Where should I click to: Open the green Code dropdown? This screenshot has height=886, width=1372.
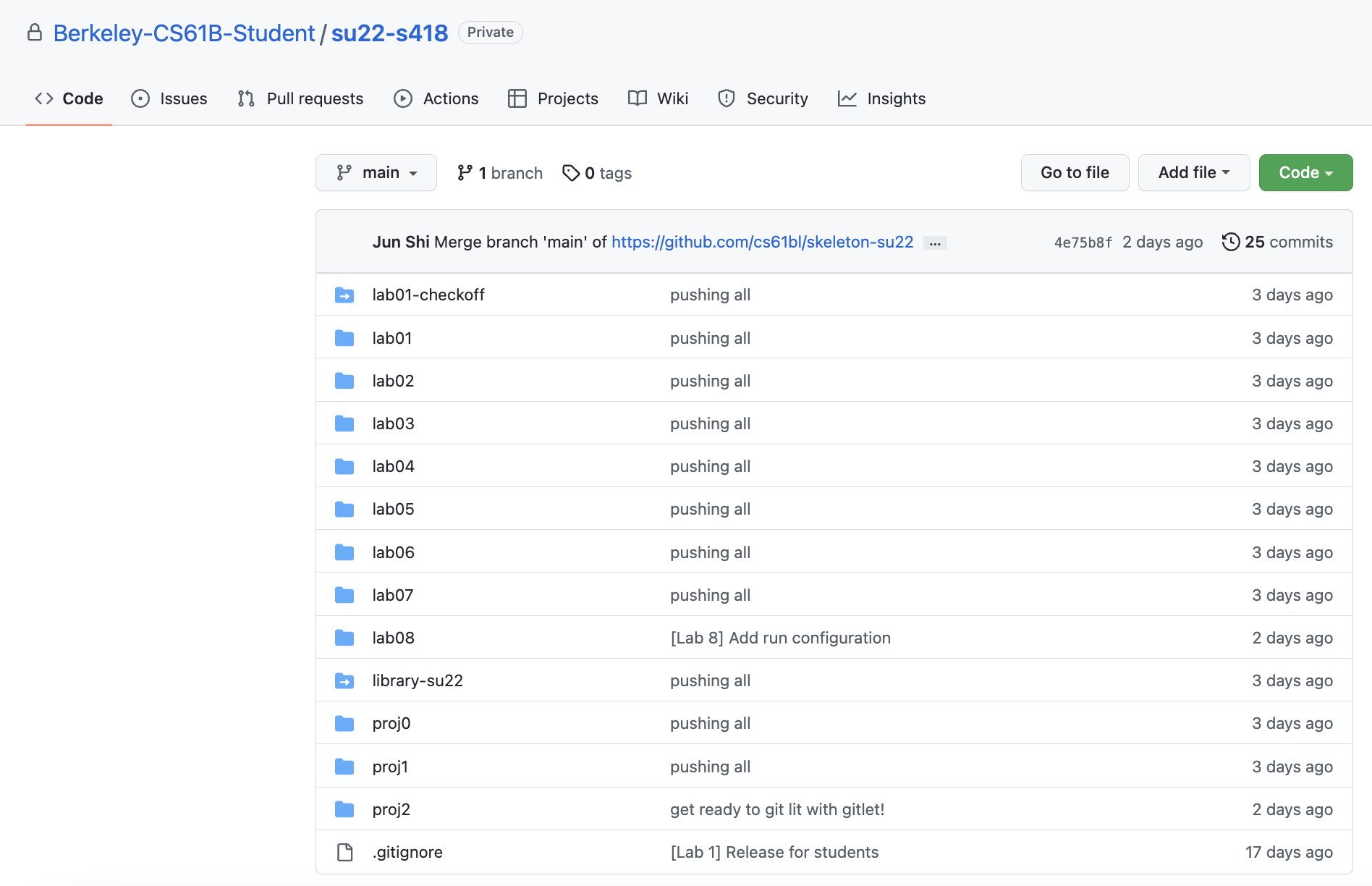[1305, 173]
